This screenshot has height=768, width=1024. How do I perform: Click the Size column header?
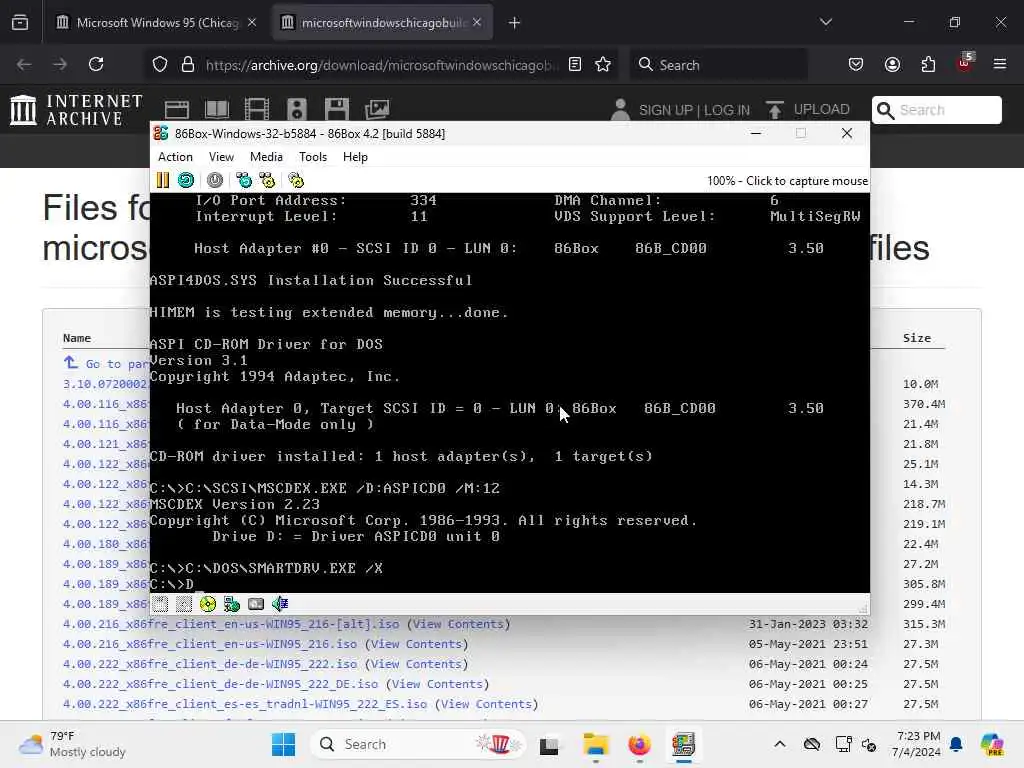click(916, 338)
